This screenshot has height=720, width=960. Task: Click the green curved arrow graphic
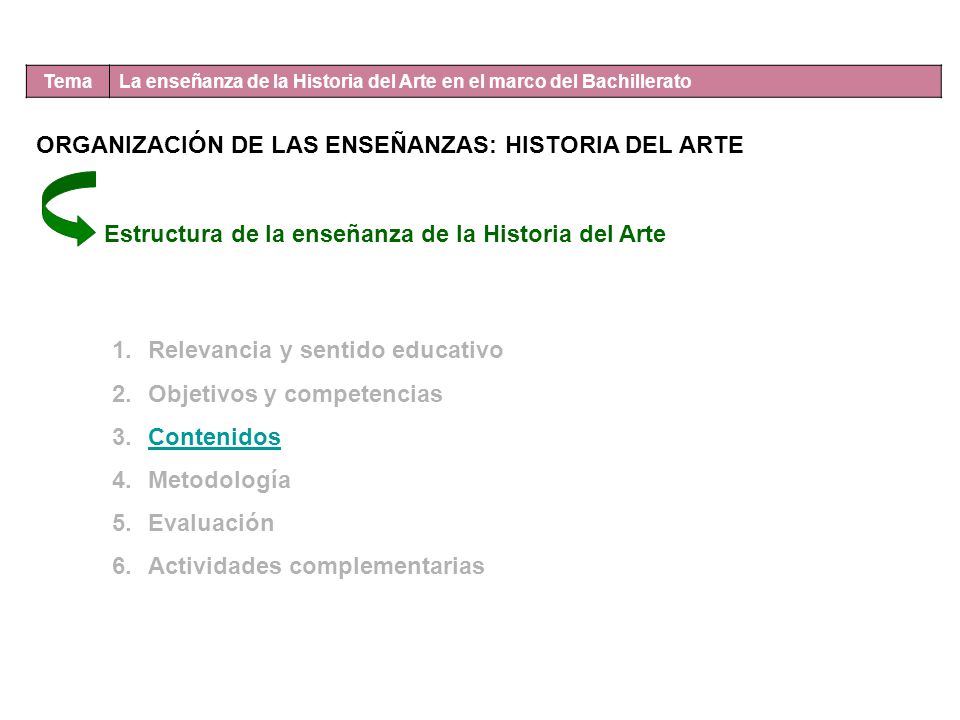pyautogui.click(x=69, y=208)
